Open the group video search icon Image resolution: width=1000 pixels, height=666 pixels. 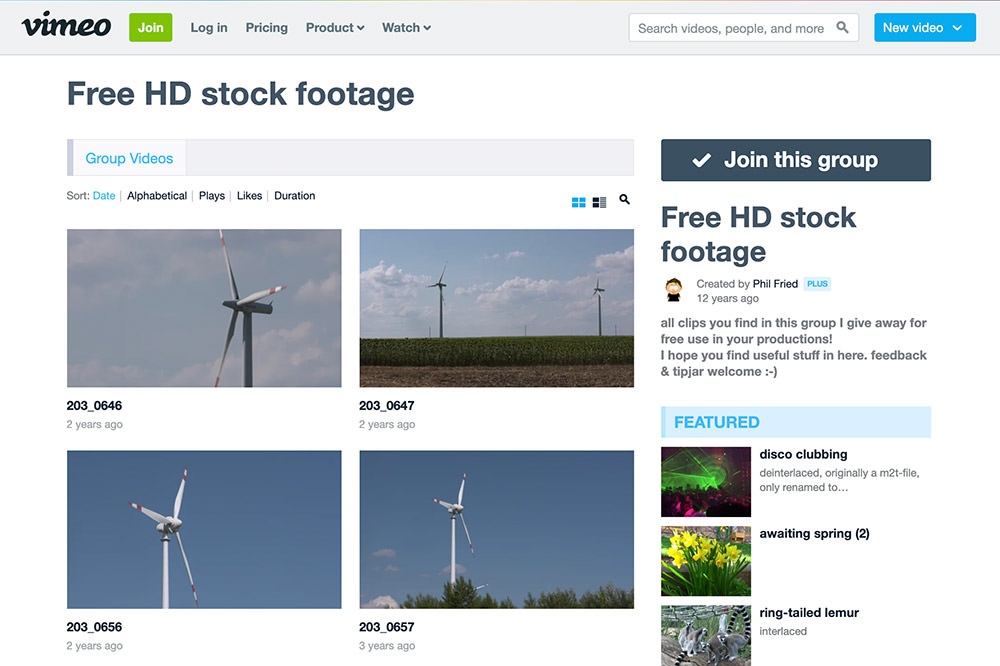coord(624,200)
